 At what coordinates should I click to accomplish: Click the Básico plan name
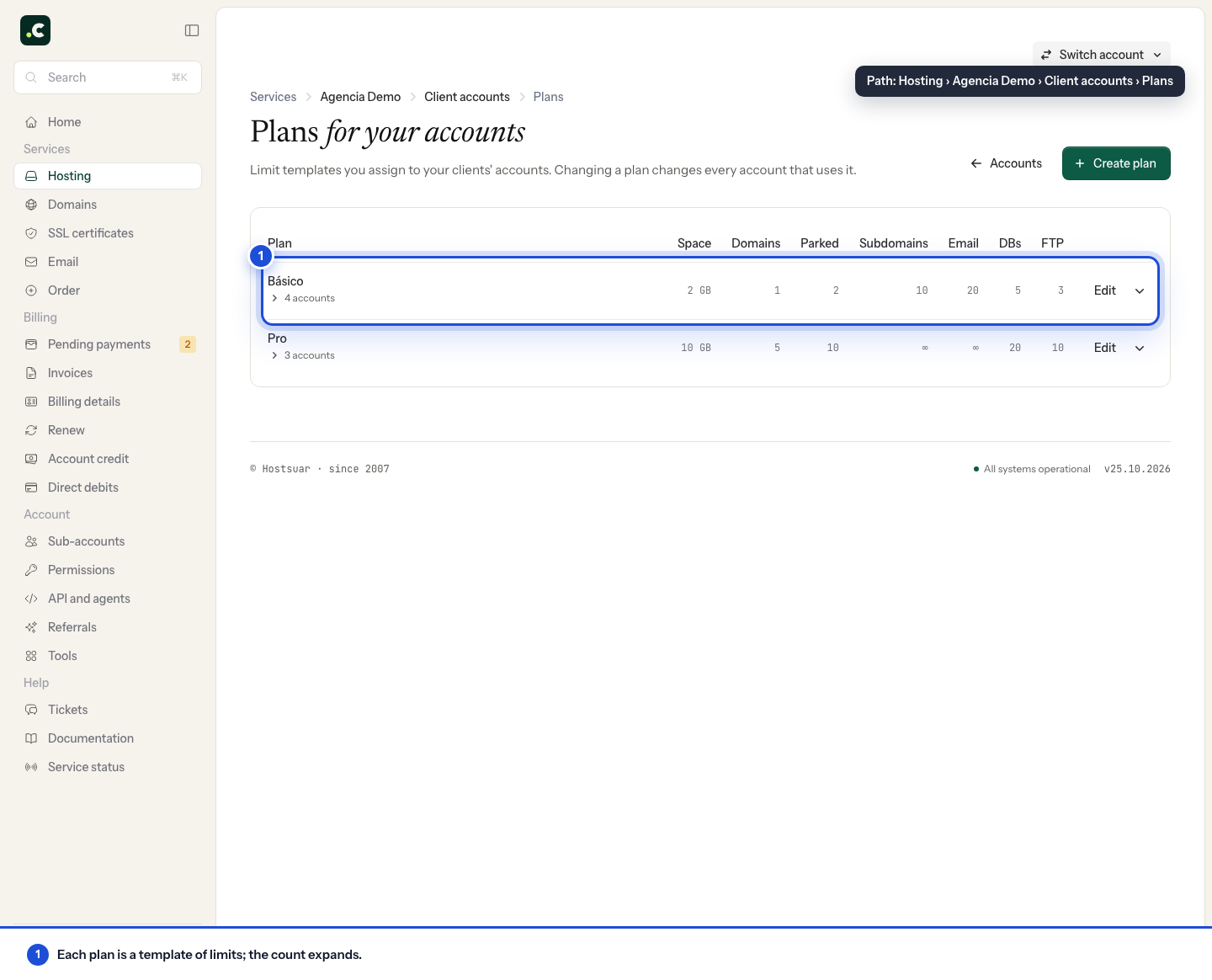coord(285,281)
